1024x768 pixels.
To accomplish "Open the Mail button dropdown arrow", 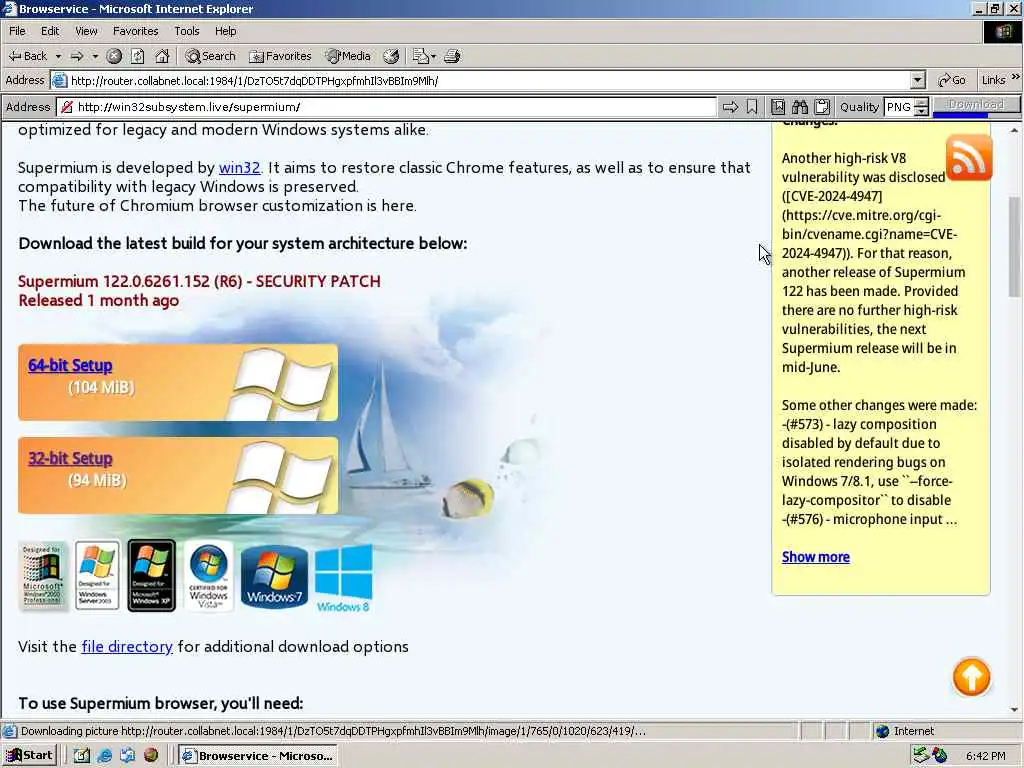I will [x=434, y=56].
